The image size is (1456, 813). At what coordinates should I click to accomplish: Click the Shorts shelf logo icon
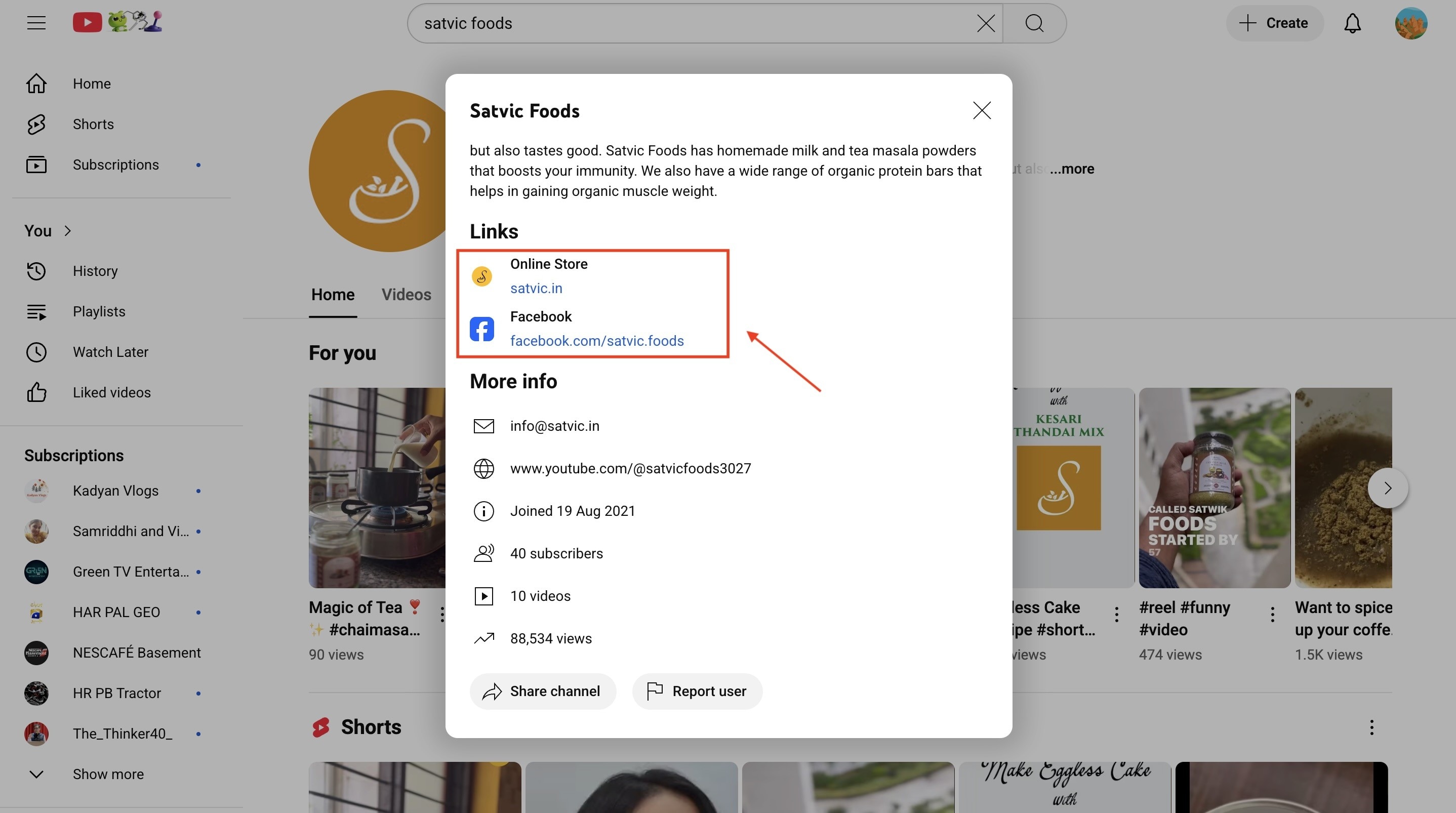pos(321,727)
